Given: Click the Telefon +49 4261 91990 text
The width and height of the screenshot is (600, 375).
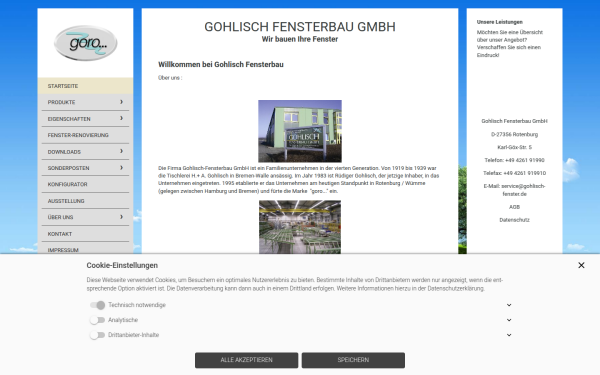Looking at the screenshot, I should point(514,160).
